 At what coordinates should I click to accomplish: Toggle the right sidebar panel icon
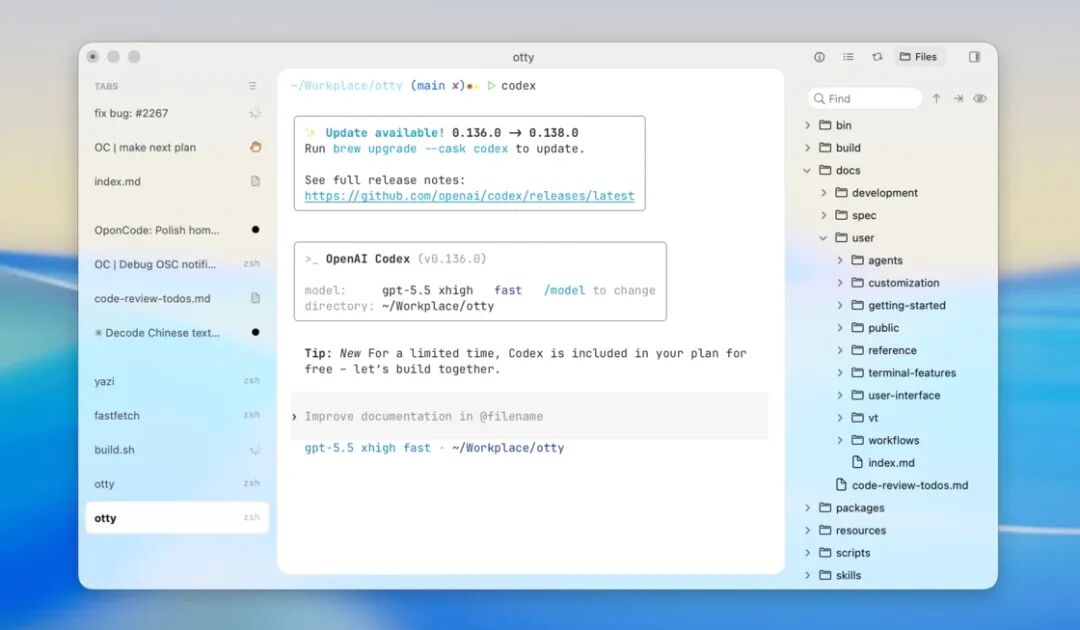pos(974,57)
